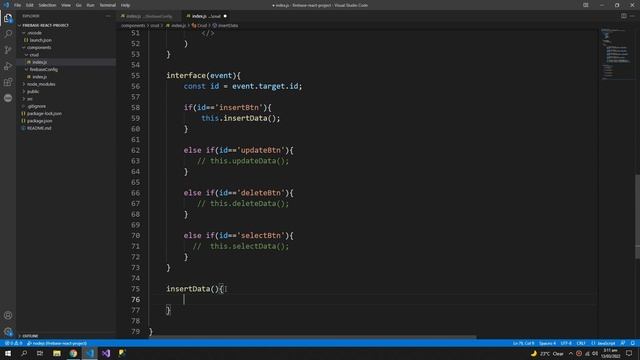Open the Run and Debug view
The image size is (640, 360).
(x=8, y=66)
